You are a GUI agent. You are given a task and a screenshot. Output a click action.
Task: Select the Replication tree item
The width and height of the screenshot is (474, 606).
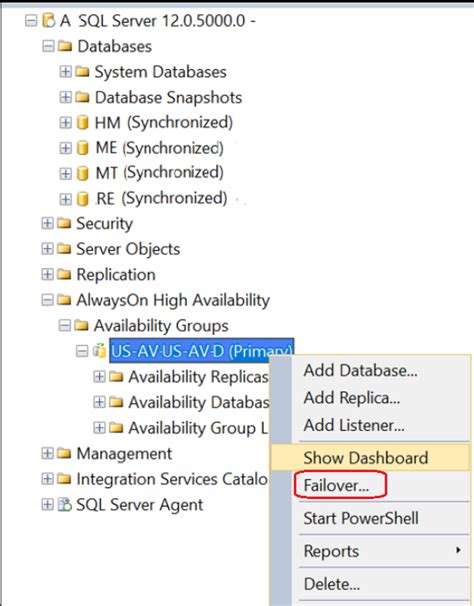pos(116,275)
